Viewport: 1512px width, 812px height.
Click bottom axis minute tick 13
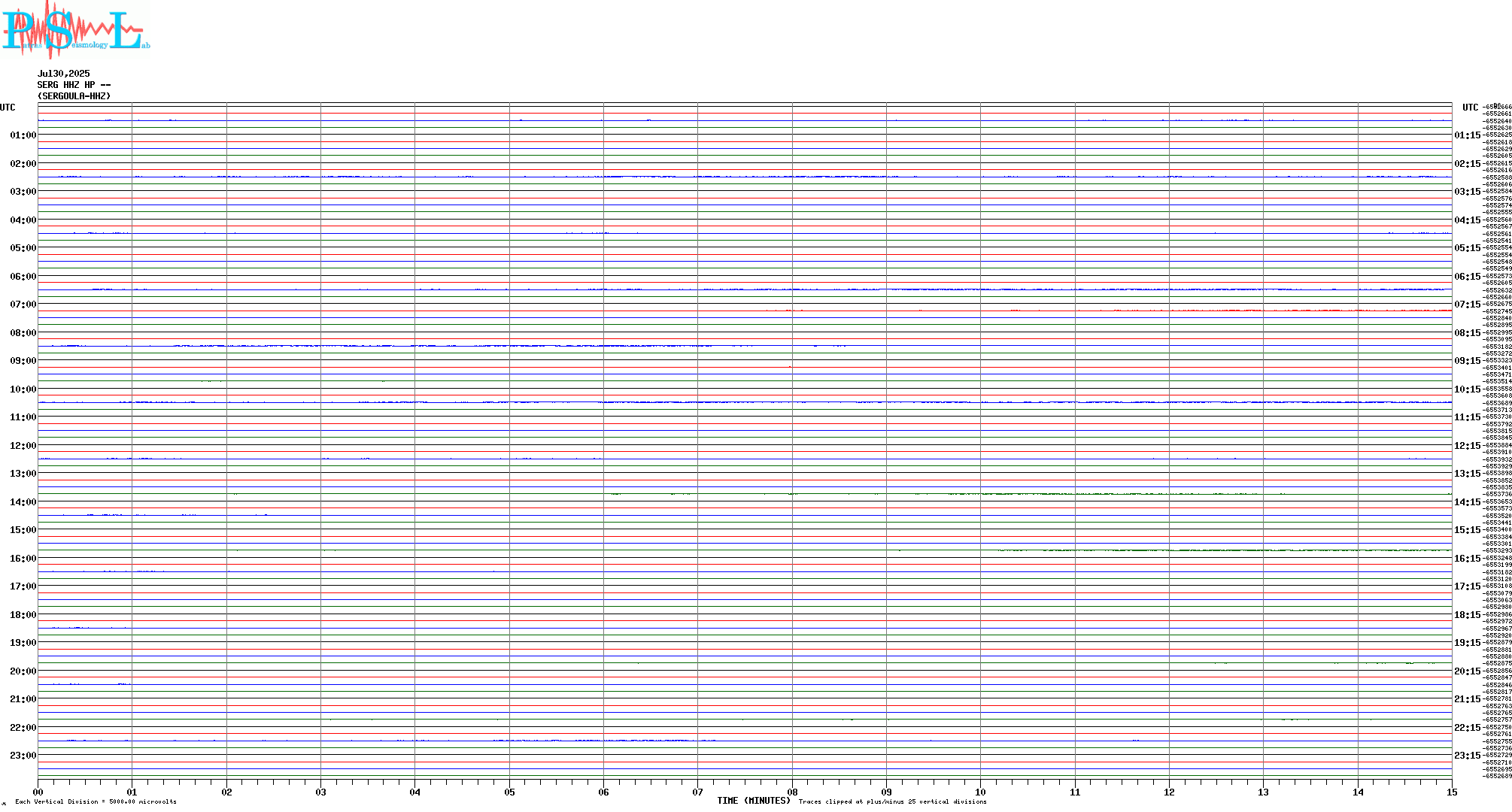(x=1263, y=792)
